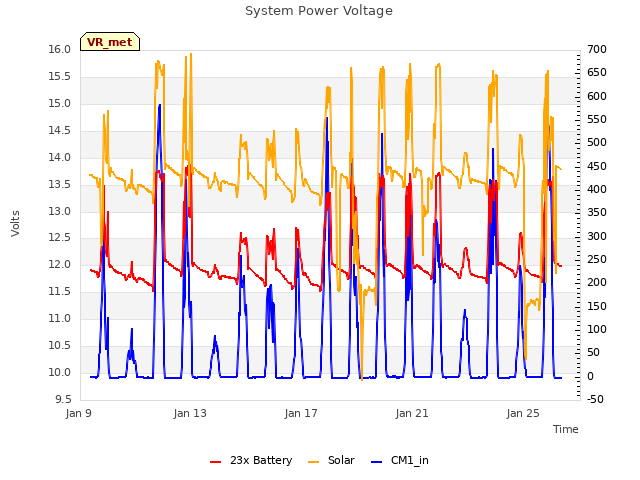Click the red 23x Battery legend swatch
Screen dimensions: 640x480
[x=216, y=462]
